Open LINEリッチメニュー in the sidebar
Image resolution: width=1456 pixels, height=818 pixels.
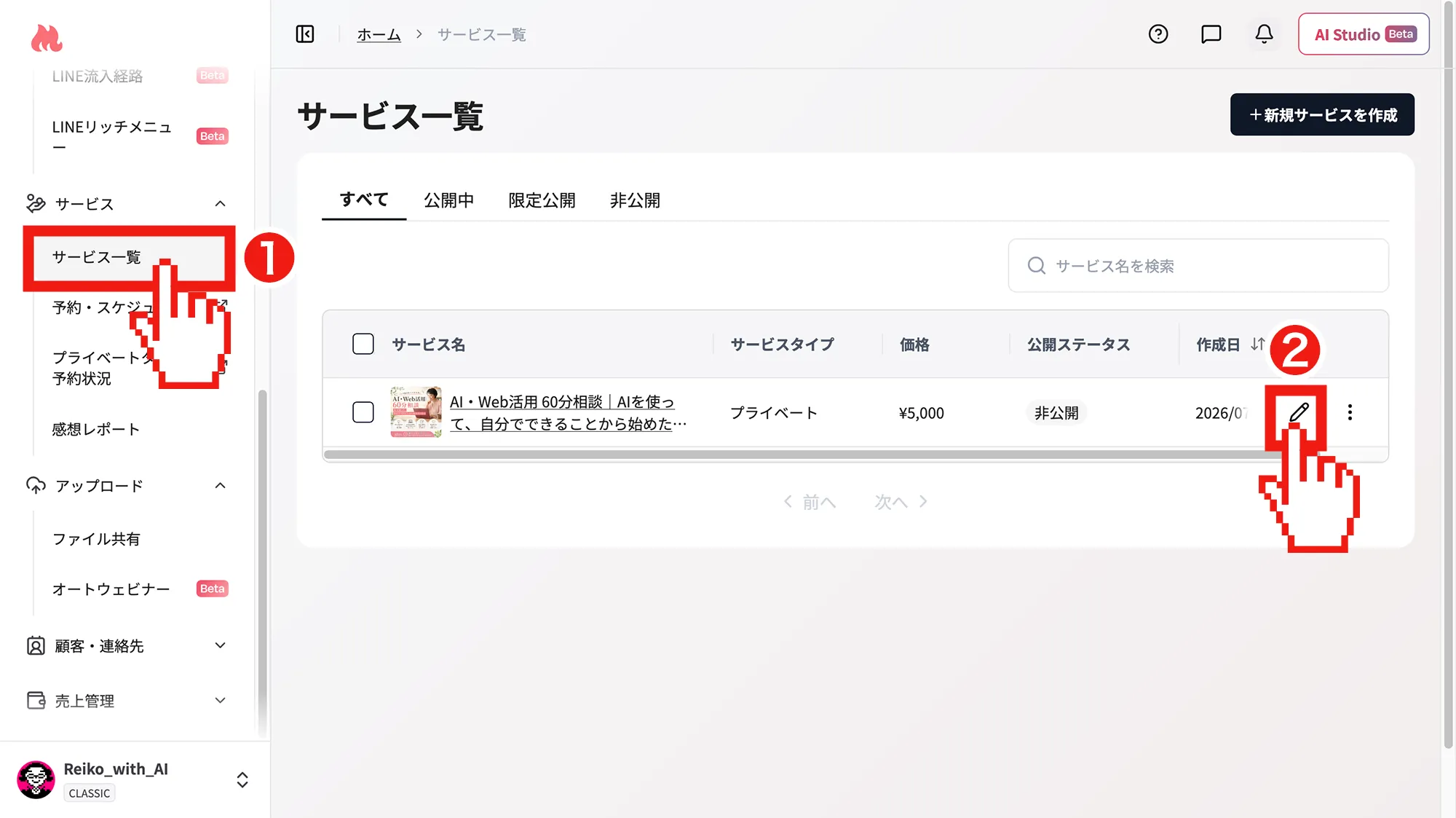tap(112, 136)
